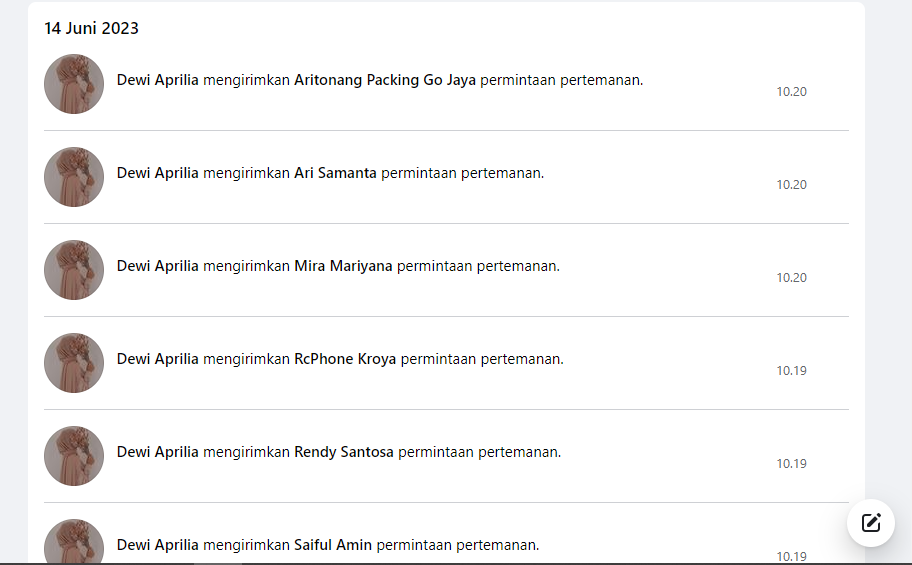
Task: Open the Mira Mariyana profile link
Action: 343,266
